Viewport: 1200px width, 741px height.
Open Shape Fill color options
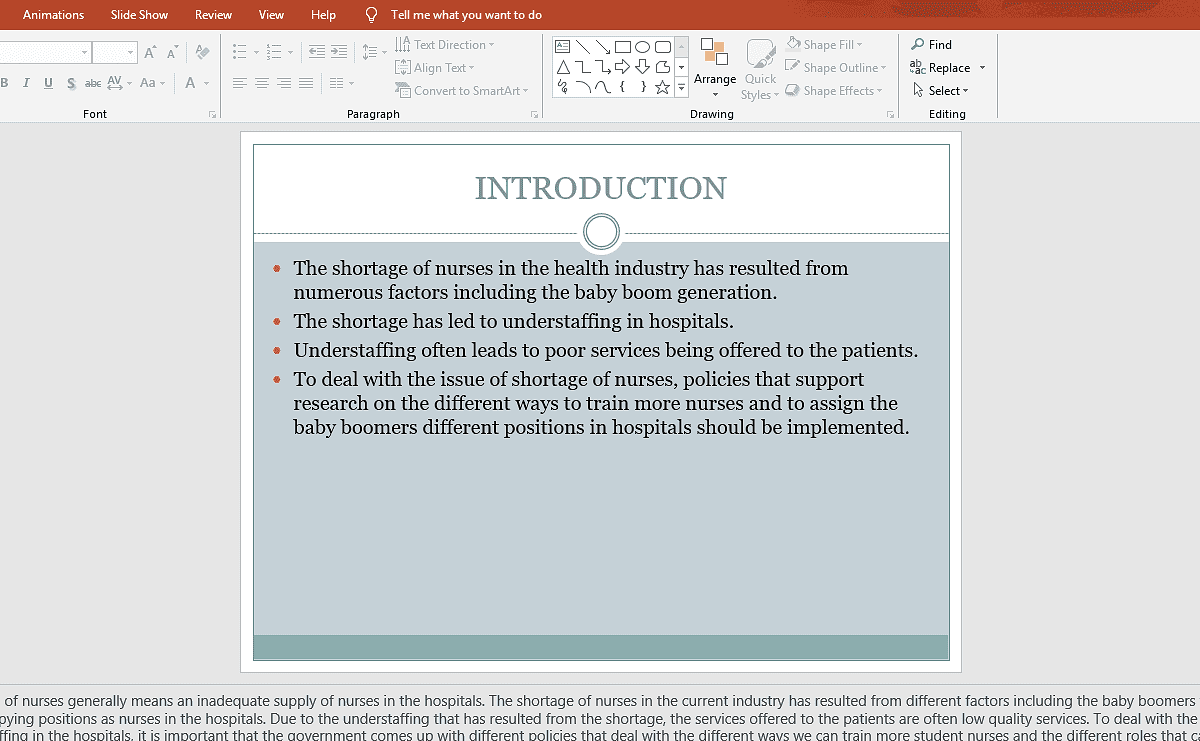825,45
